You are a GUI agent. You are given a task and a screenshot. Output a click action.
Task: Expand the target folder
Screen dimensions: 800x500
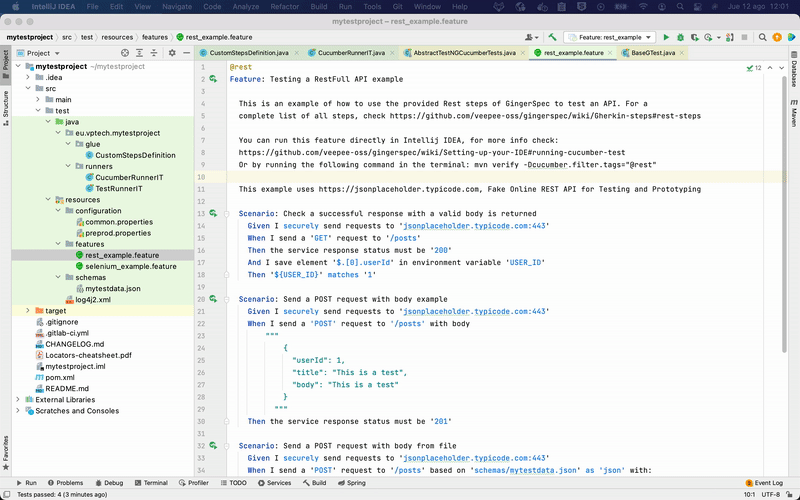(28, 311)
